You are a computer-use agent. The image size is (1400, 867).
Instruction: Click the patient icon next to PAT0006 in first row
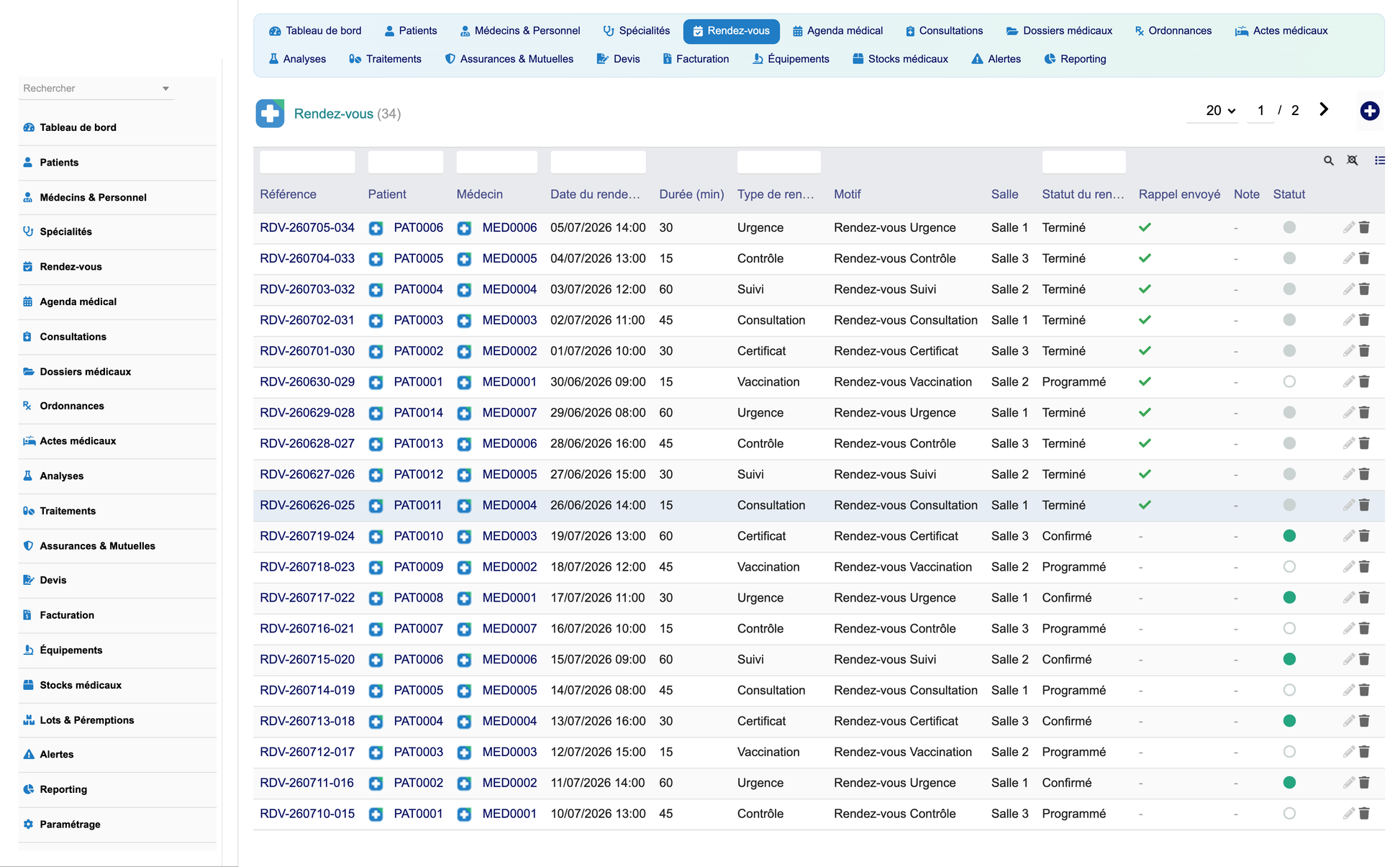click(x=376, y=228)
